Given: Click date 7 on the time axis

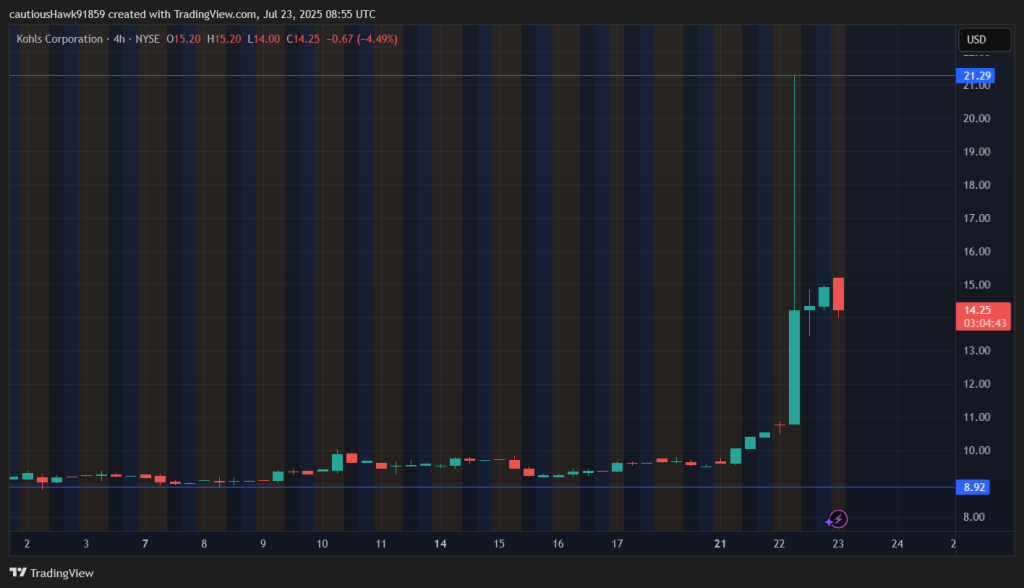Looking at the screenshot, I should tap(146, 544).
